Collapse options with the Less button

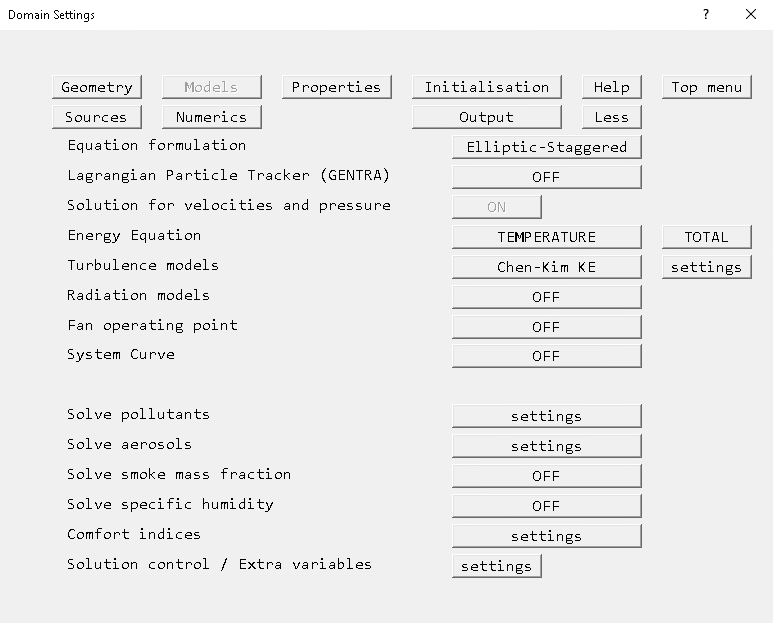click(x=611, y=117)
